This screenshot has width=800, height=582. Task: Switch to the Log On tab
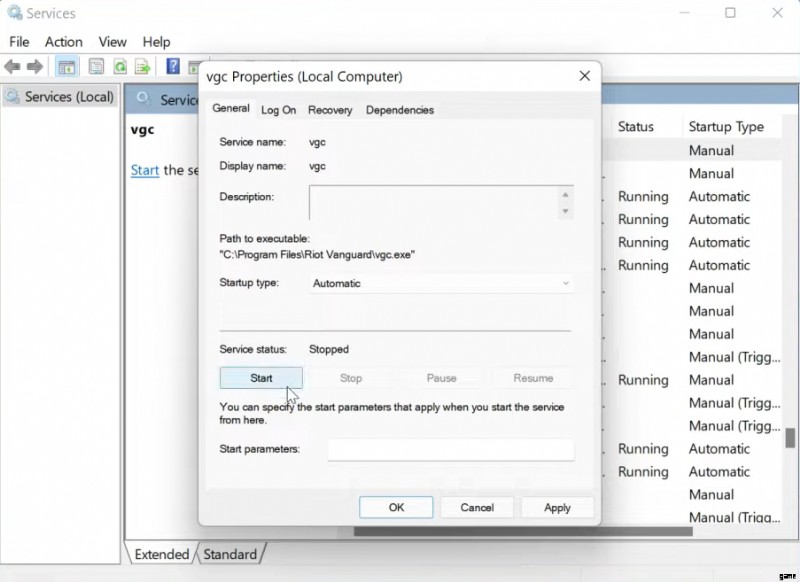278,110
